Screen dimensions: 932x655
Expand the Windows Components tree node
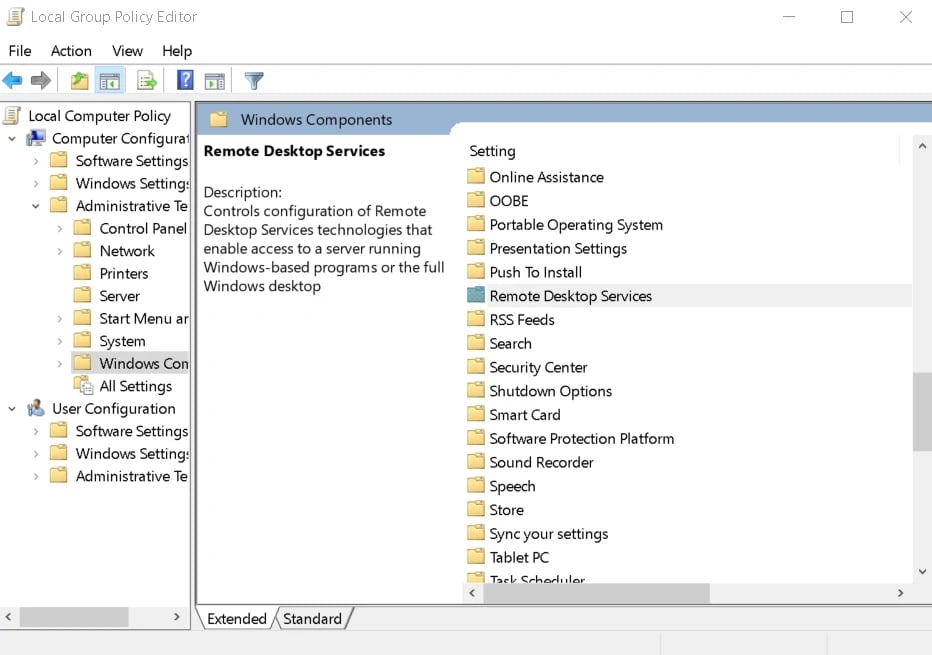coord(59,364)
